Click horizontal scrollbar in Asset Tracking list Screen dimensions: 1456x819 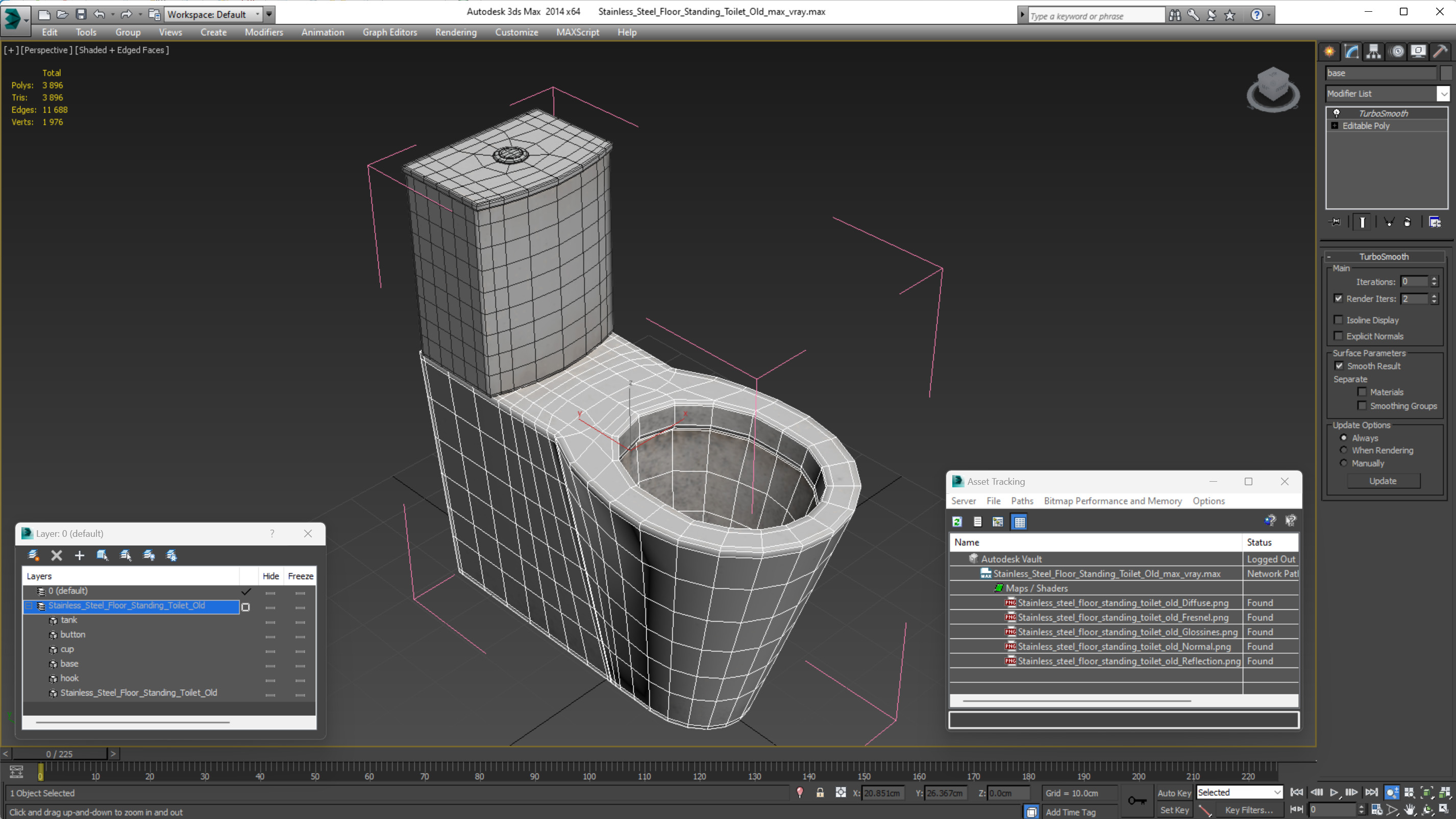pos(1077,701)
